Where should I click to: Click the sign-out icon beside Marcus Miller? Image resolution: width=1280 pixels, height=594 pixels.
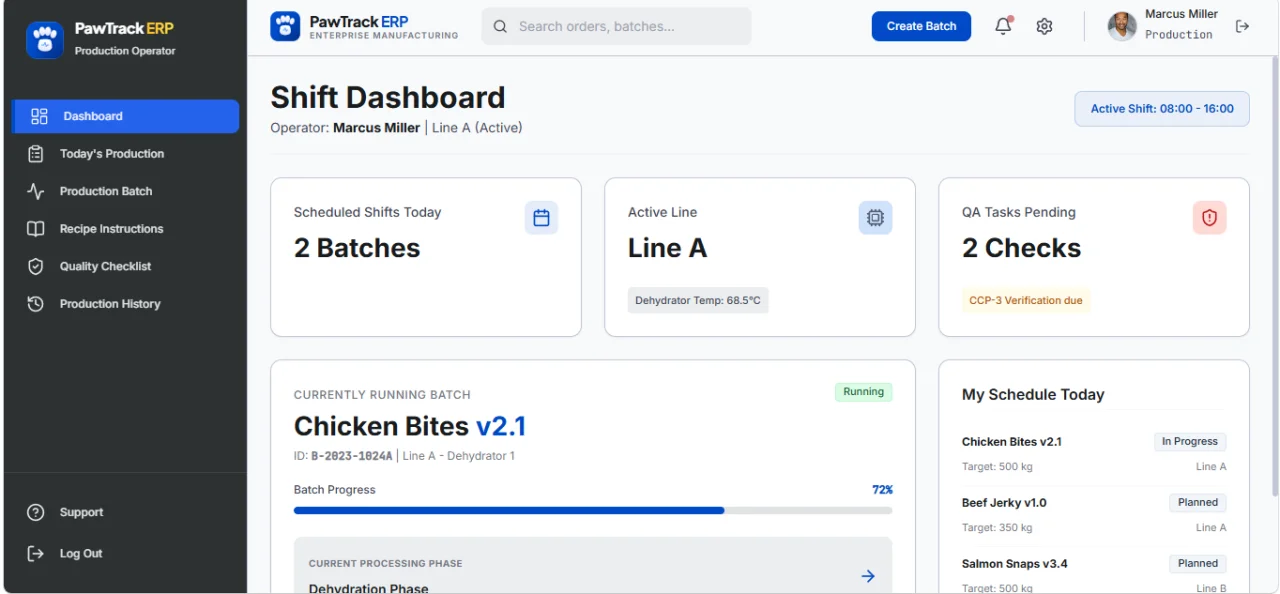coord(1242,26)
